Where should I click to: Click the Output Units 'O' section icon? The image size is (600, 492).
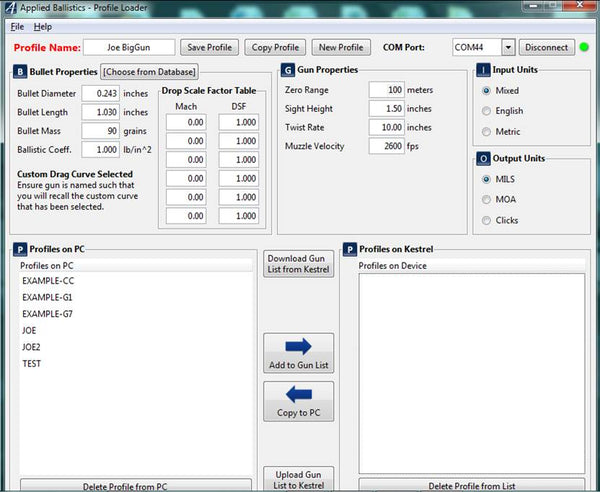[484, 158]
